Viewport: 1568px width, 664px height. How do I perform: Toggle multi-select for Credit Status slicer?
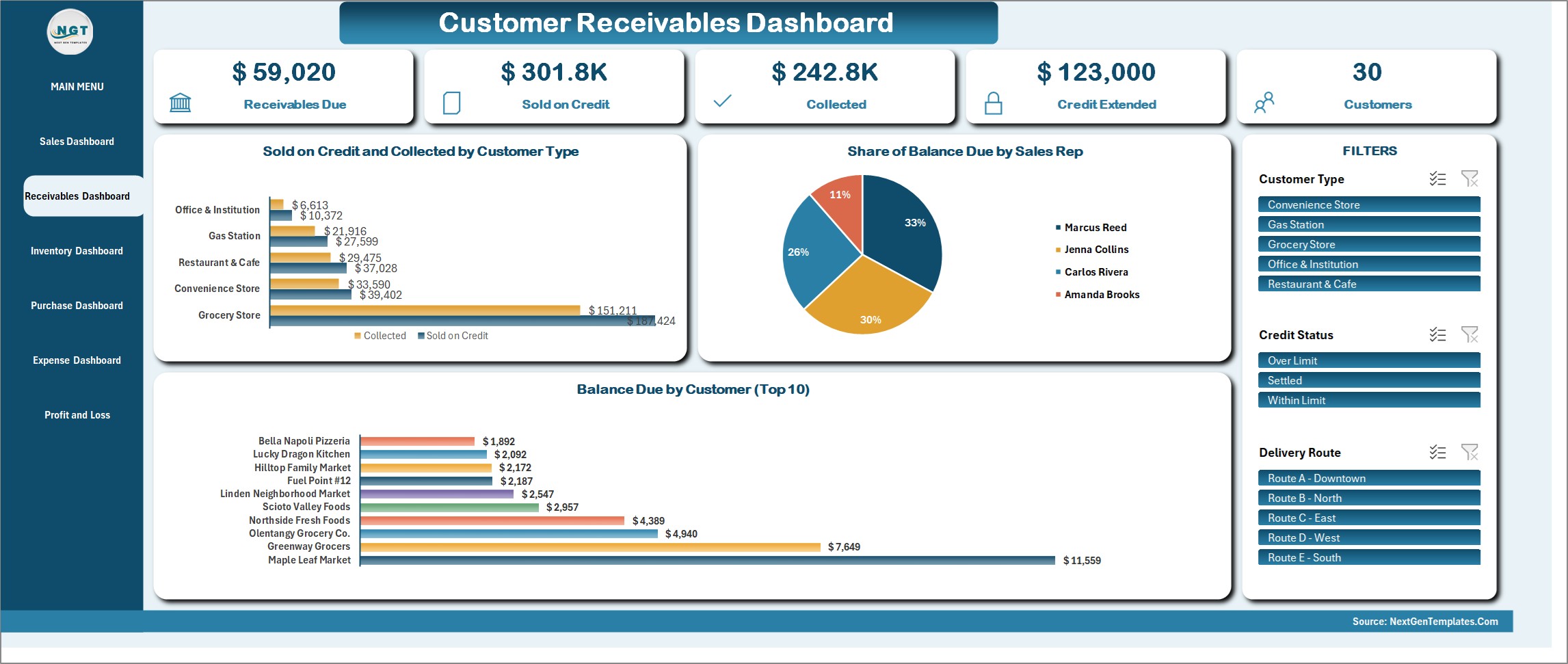click(x=1437, y=334)
